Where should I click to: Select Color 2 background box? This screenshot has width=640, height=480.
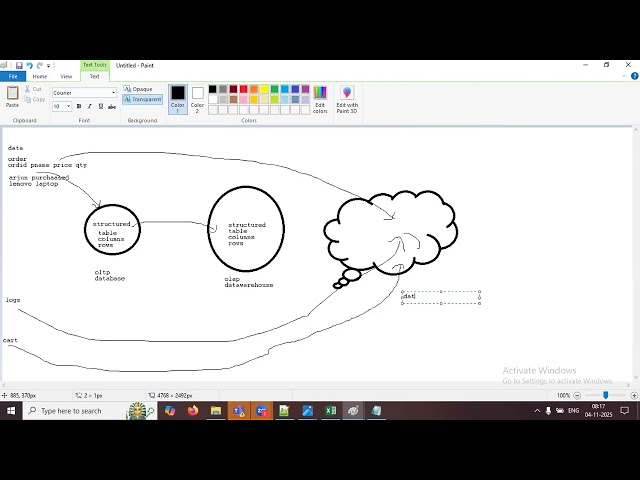tap(198, 99)
